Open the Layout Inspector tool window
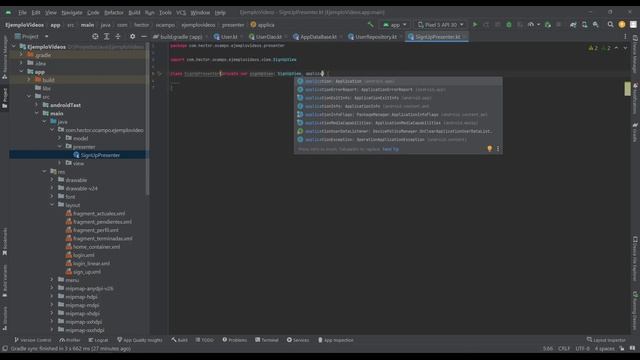 (x=606, y=340)
